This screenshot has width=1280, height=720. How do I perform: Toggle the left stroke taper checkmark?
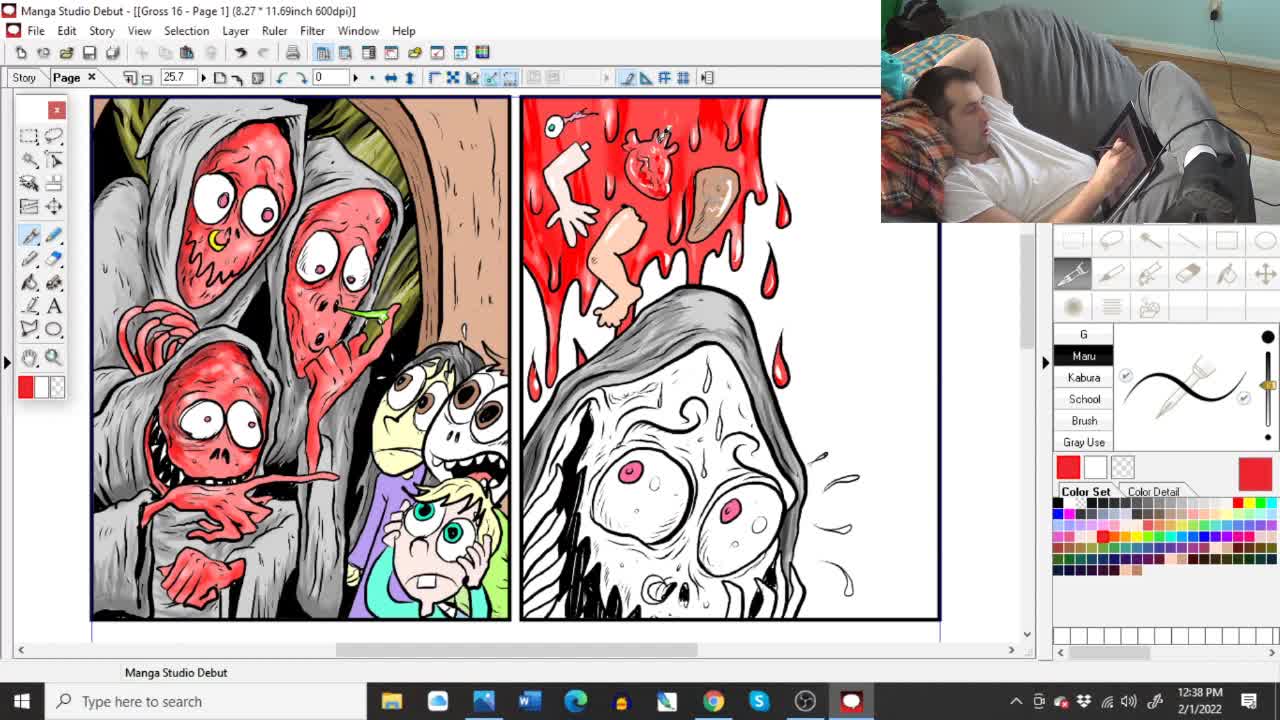(x=1126, y=376)
